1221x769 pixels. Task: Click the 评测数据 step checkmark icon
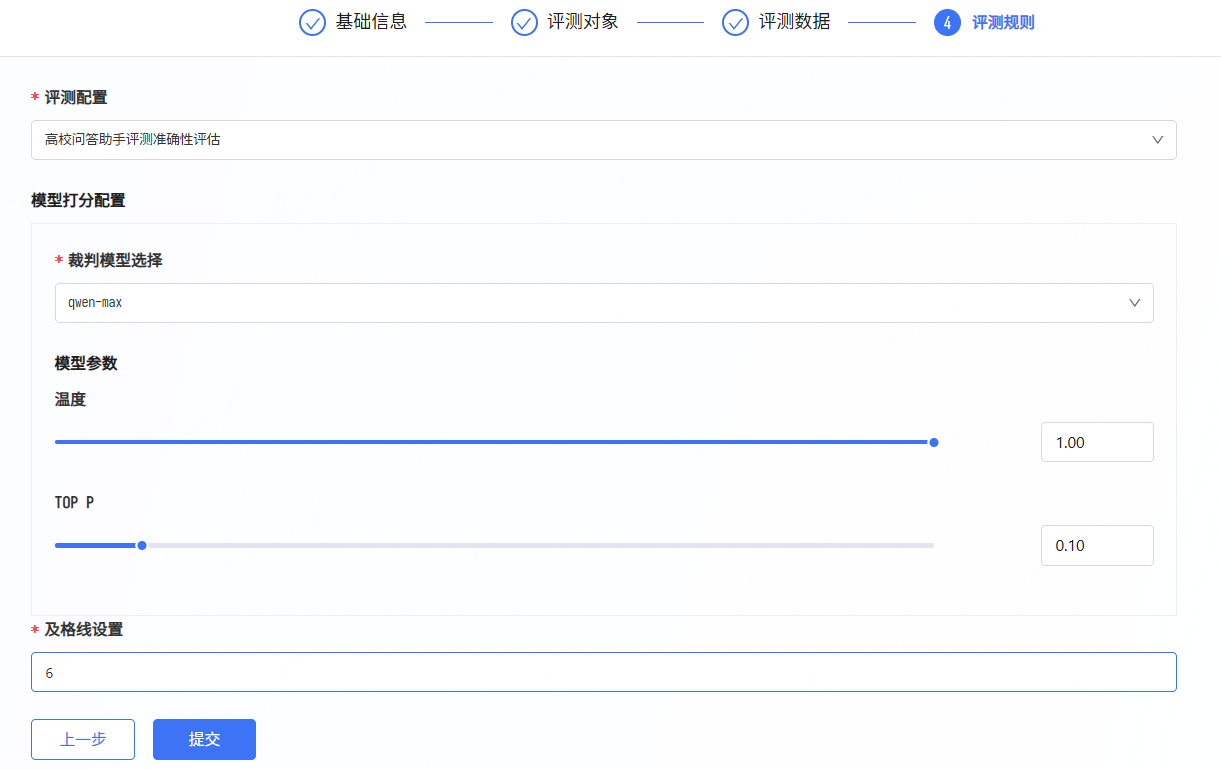(x=736, y=22)
